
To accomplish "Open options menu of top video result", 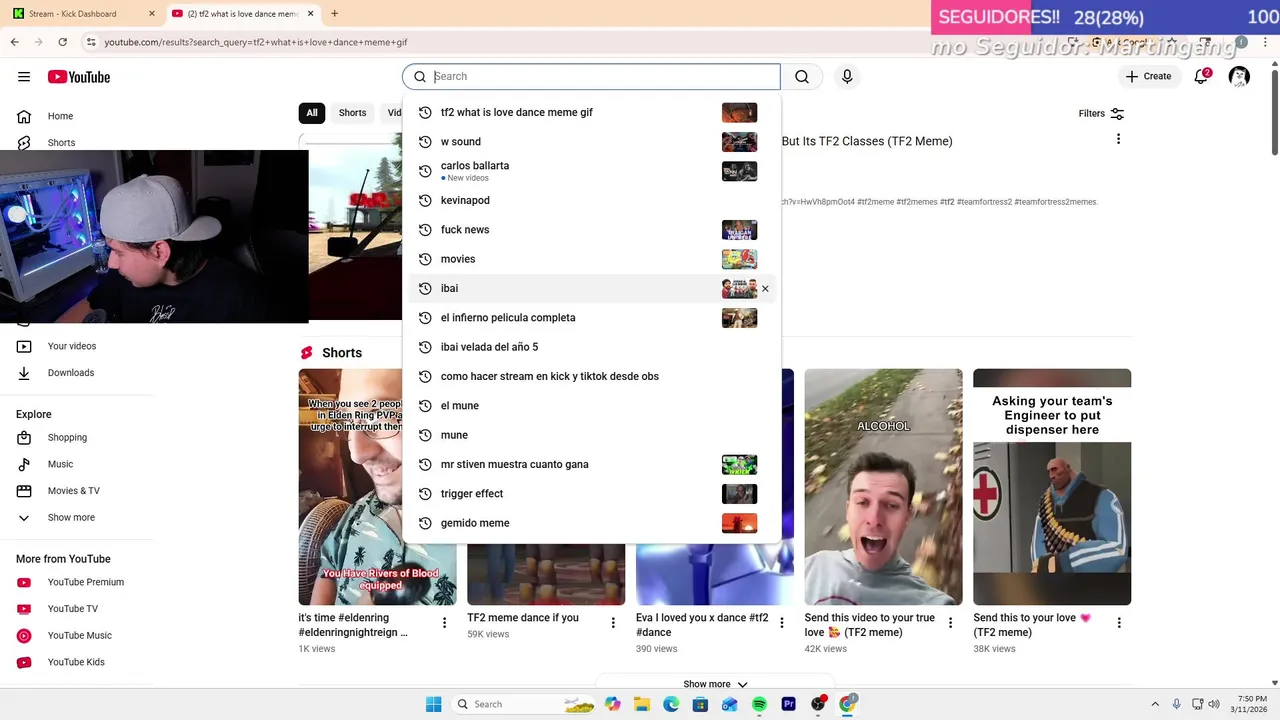I will coord(1118,139).
